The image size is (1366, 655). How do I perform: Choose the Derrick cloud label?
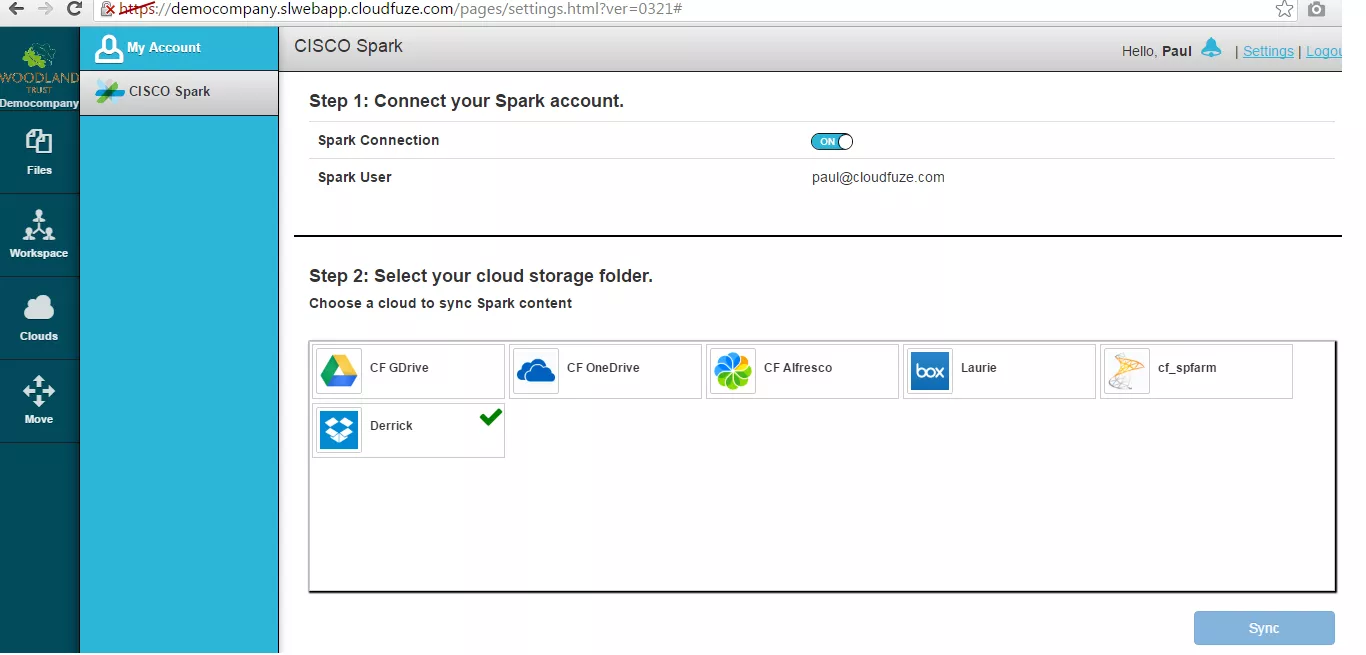[391, 426]
